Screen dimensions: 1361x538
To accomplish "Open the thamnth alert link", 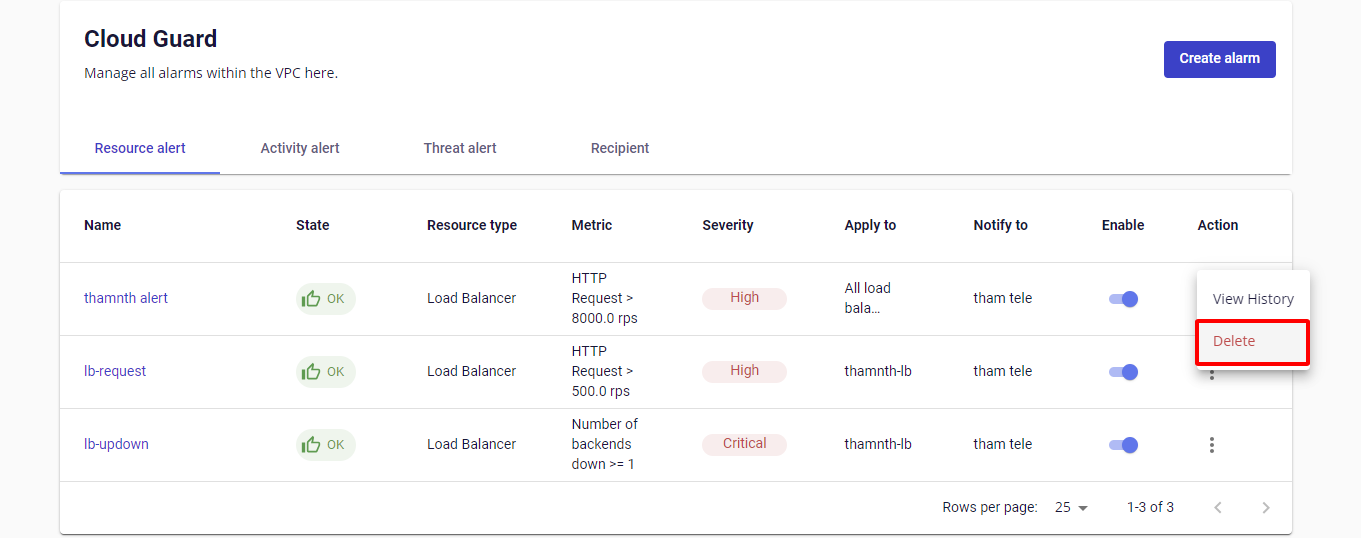I will [x=126, y=298].
